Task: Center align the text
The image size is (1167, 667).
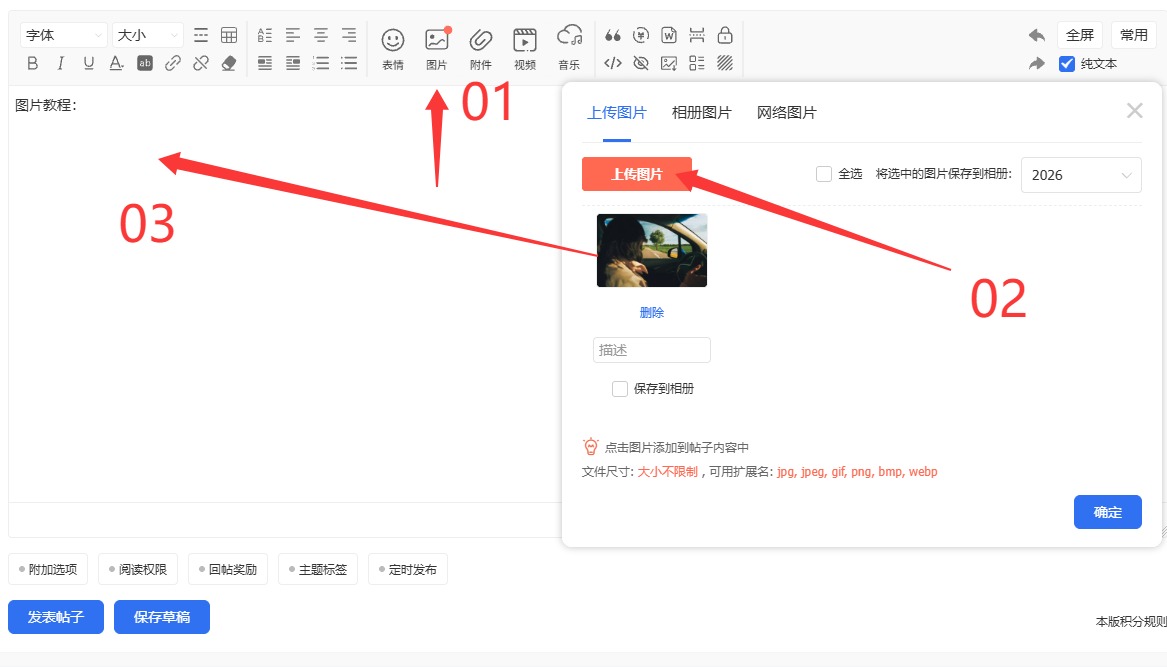Action: click(x=321, y=35)
